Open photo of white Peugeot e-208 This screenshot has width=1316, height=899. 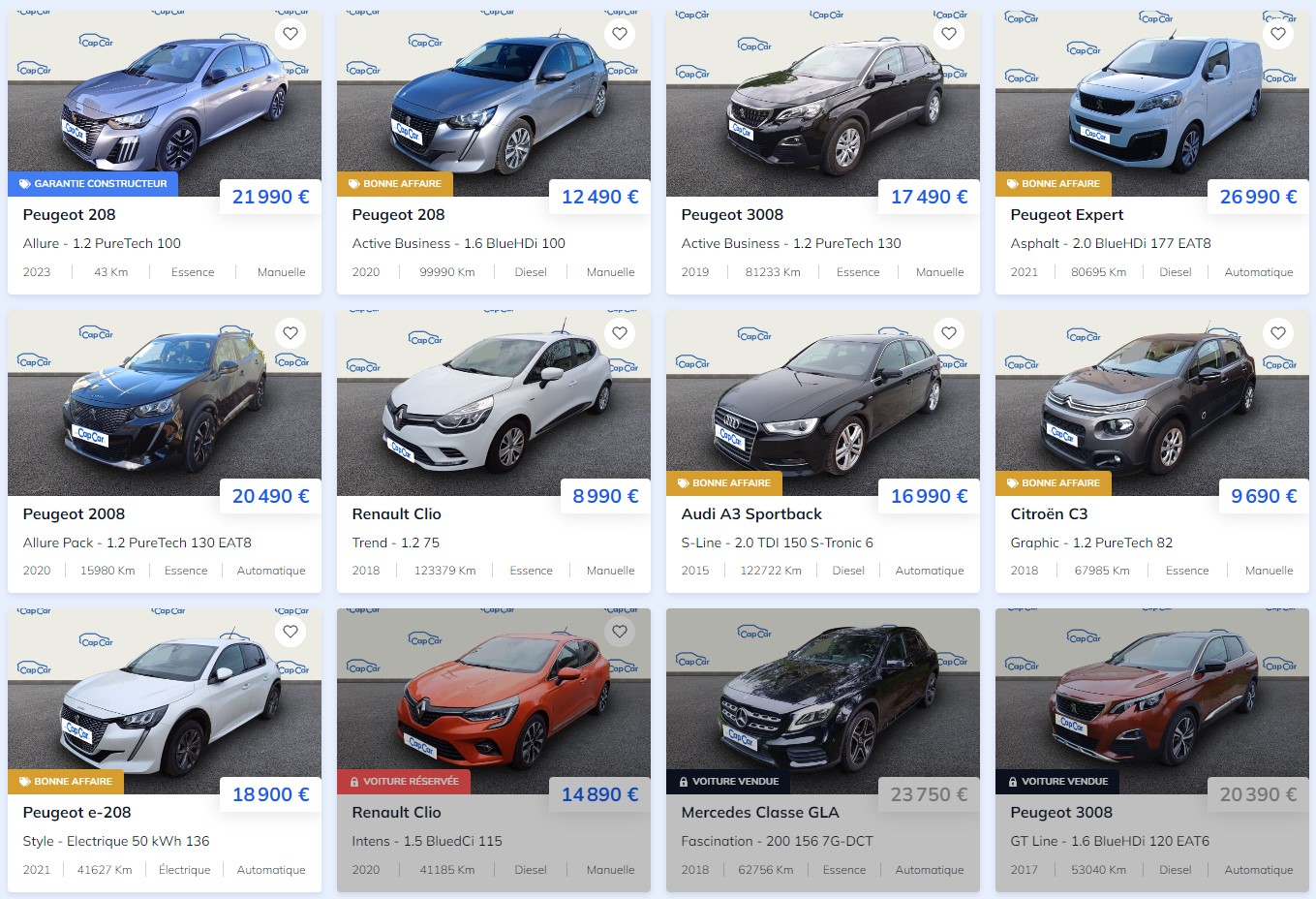(x=165, y=700)
